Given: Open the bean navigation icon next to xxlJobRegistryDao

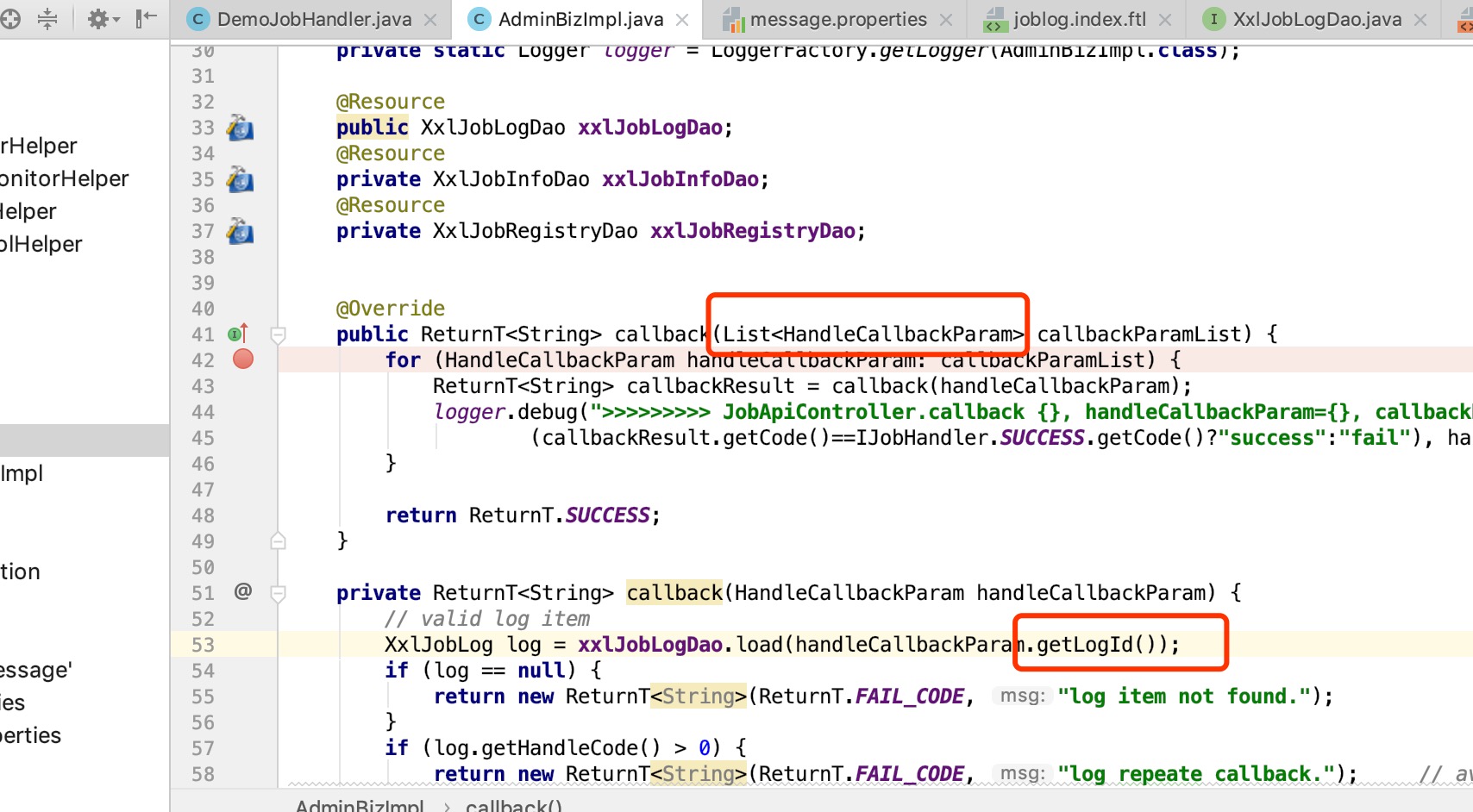Looking at the screenshot, I should point(240,231).
